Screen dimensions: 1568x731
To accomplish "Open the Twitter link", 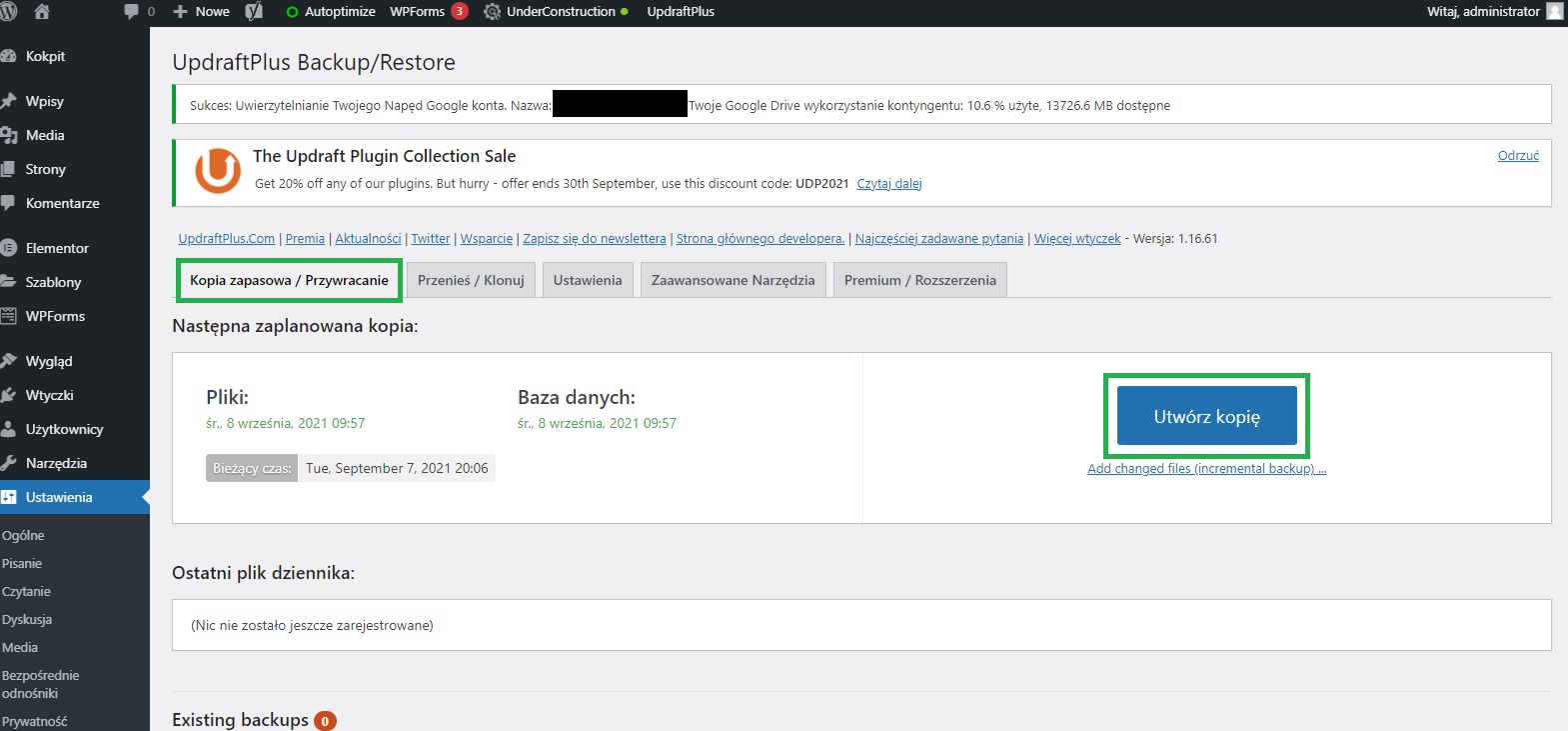I will tap(431, 239).
